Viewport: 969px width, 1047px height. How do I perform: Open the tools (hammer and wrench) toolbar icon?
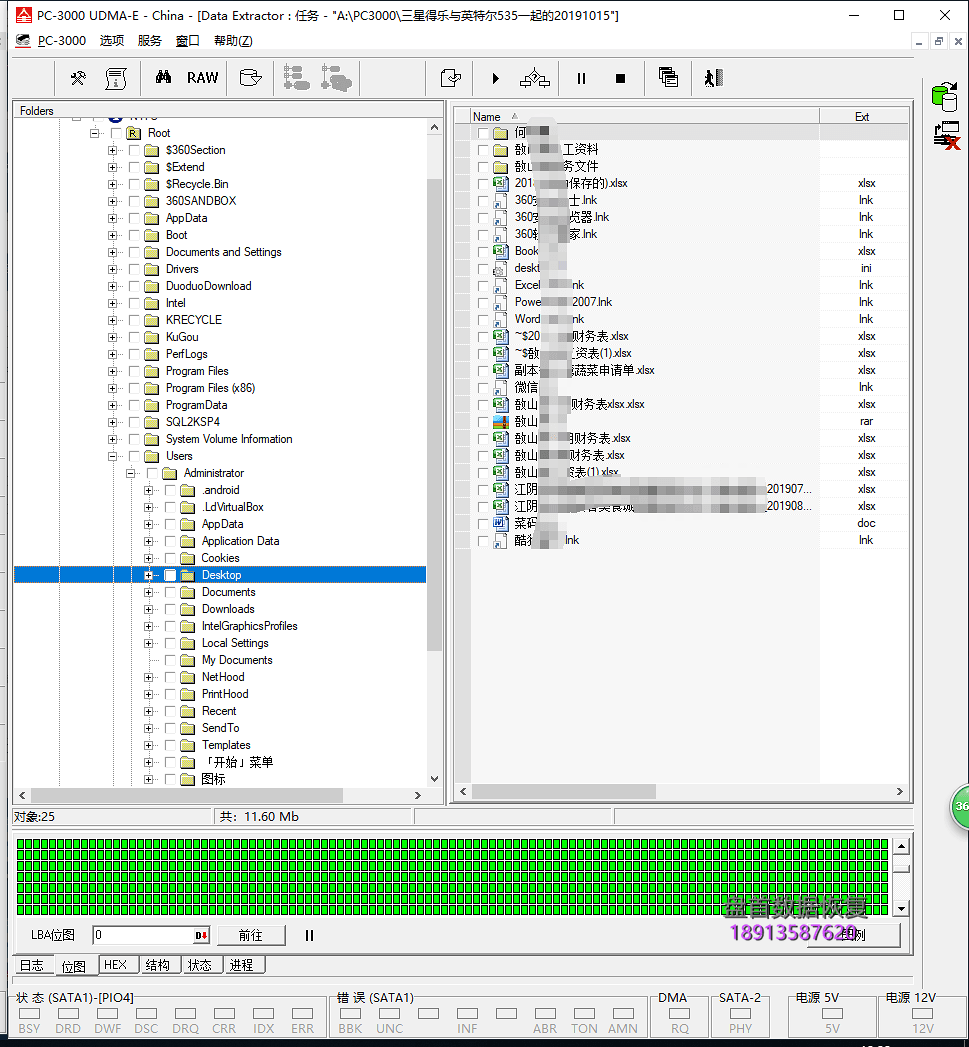pos(78,79)
